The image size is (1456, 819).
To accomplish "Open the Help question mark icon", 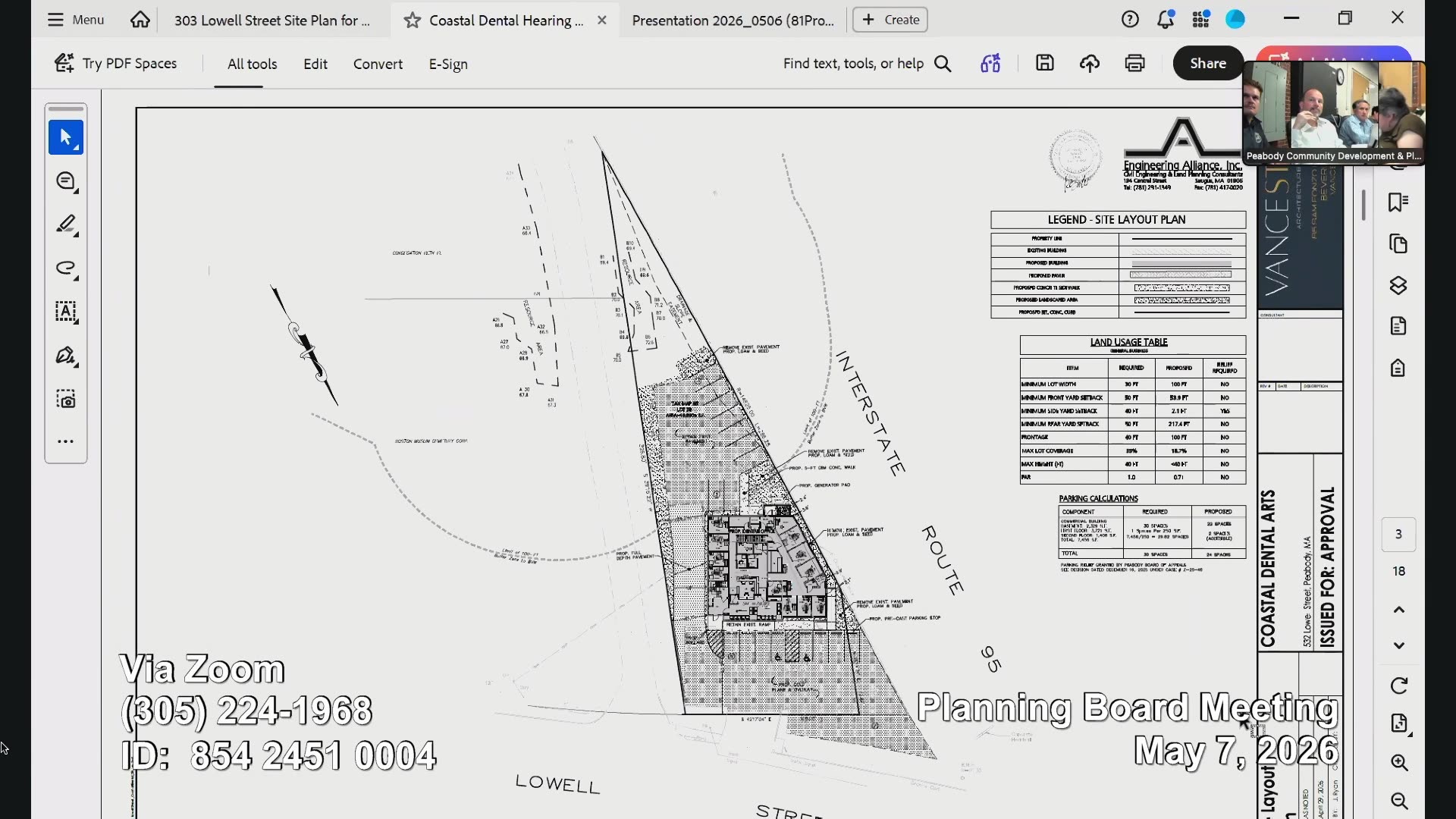I will pos(1130,20).
